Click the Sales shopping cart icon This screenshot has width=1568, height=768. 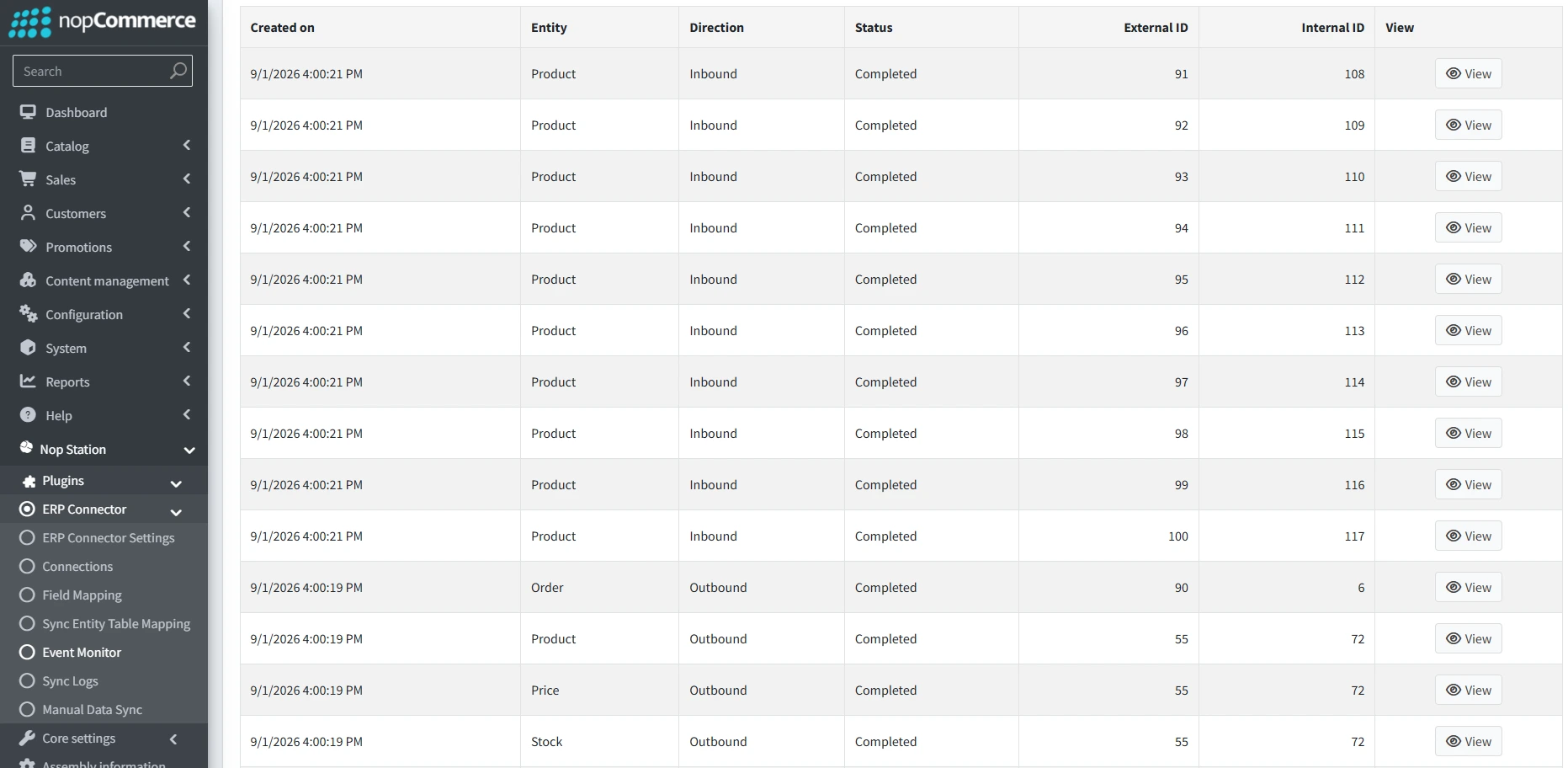[x=28, y=179]
